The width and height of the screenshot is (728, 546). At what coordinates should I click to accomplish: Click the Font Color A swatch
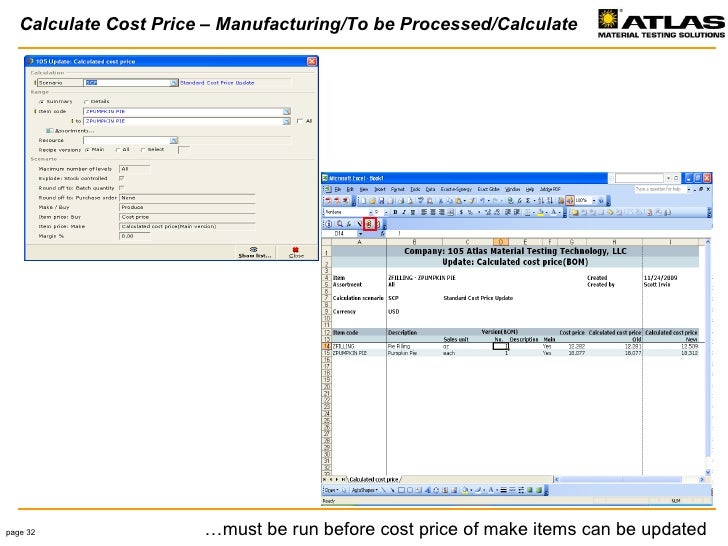click(x=553, y=212)
